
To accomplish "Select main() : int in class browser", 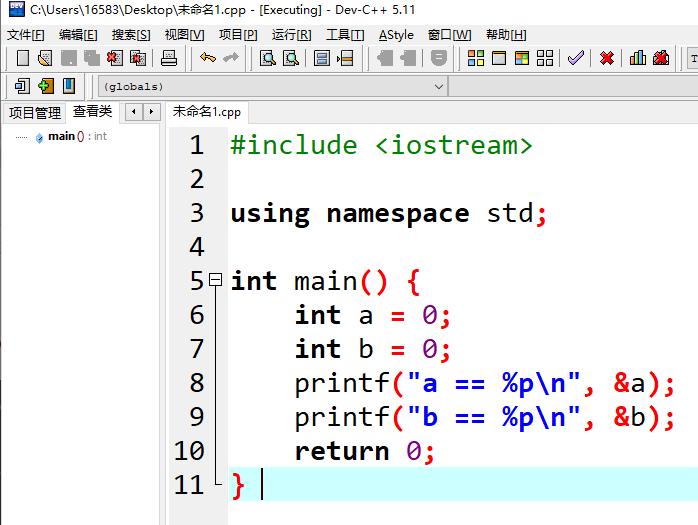I will (x=77, y=136).
